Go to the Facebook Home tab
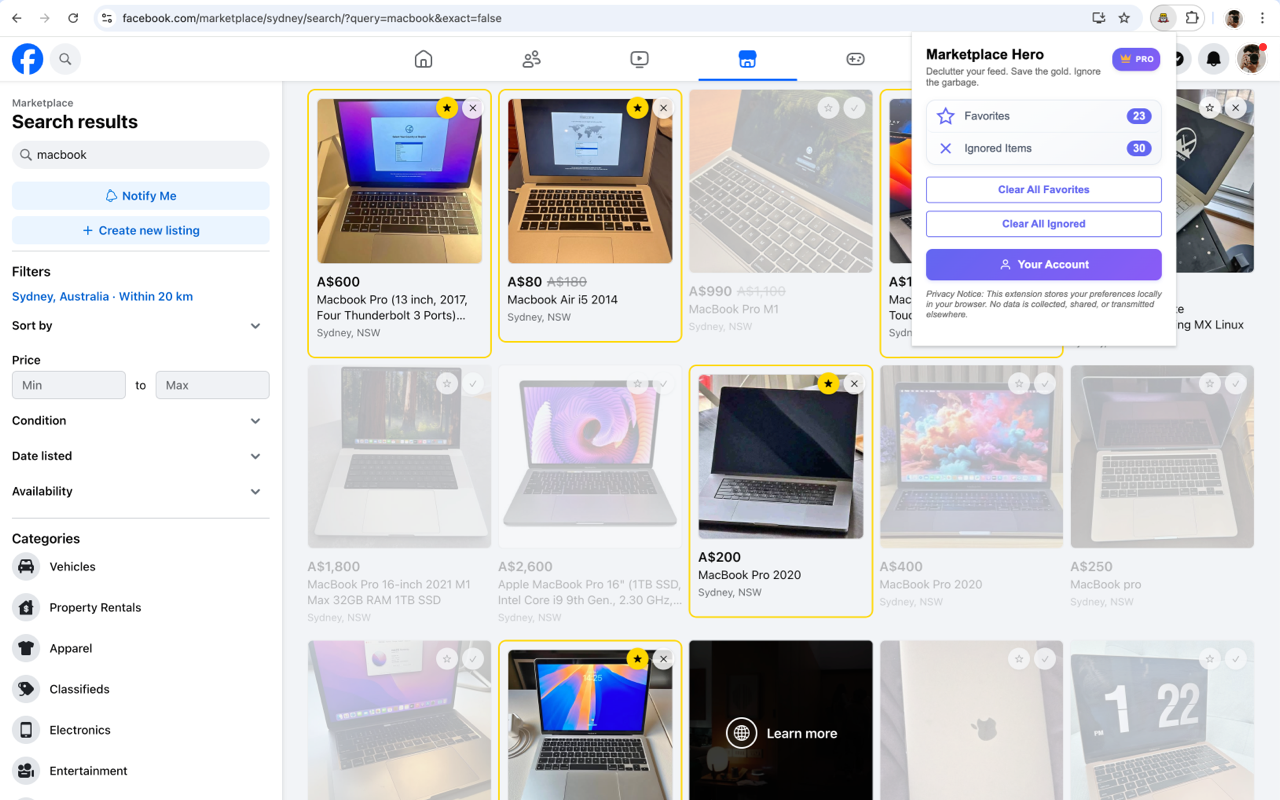This screenshot has width=1280, height=800. 423,59
